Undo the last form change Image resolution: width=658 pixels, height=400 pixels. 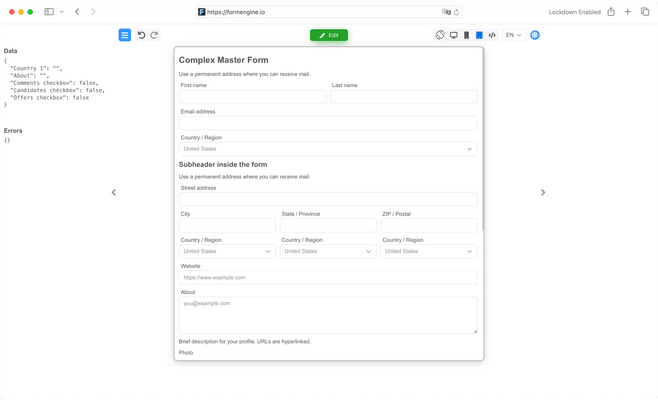pyautogui.click(x=141, y=35)
